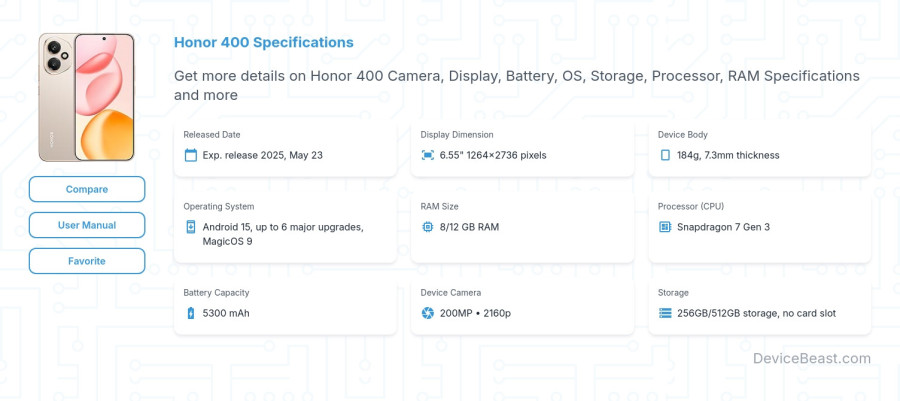Click the storage stack icon
The image size is (900, 401).
[x=665, y=313]
